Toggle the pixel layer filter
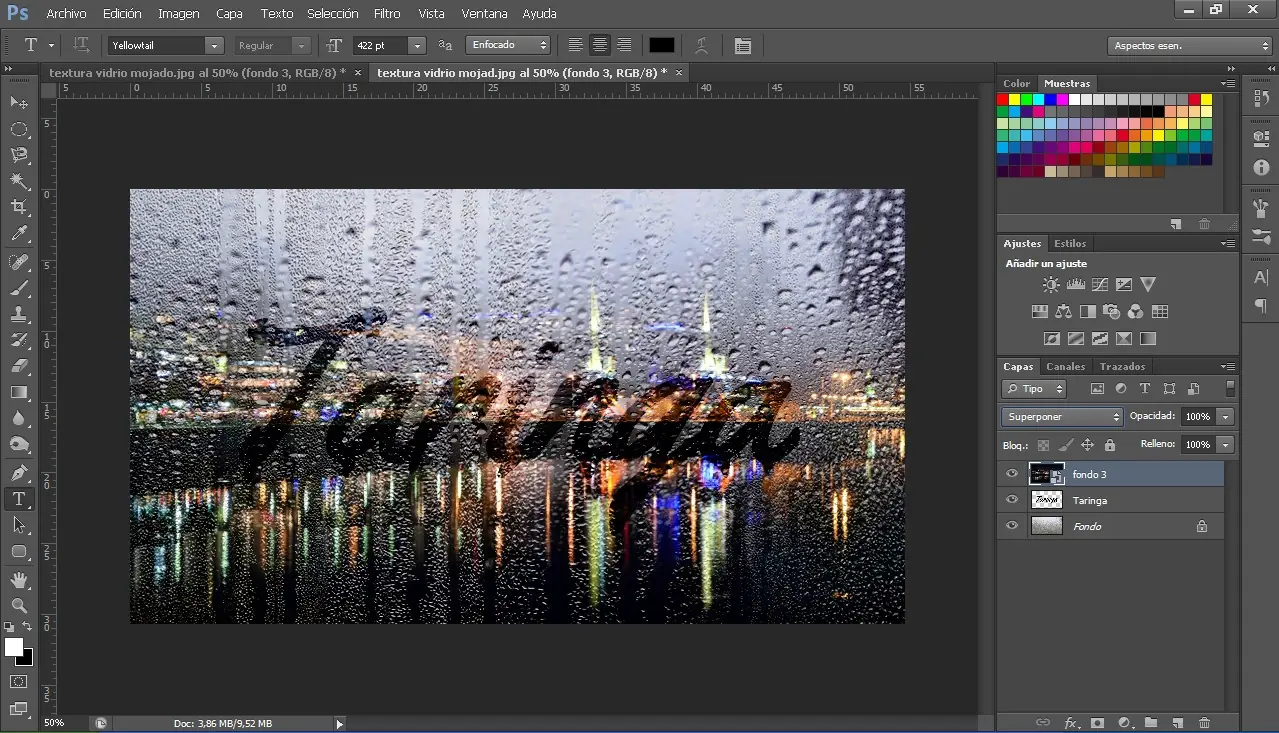This screenshot has height=733, width=1279. tap(1097, 389)
